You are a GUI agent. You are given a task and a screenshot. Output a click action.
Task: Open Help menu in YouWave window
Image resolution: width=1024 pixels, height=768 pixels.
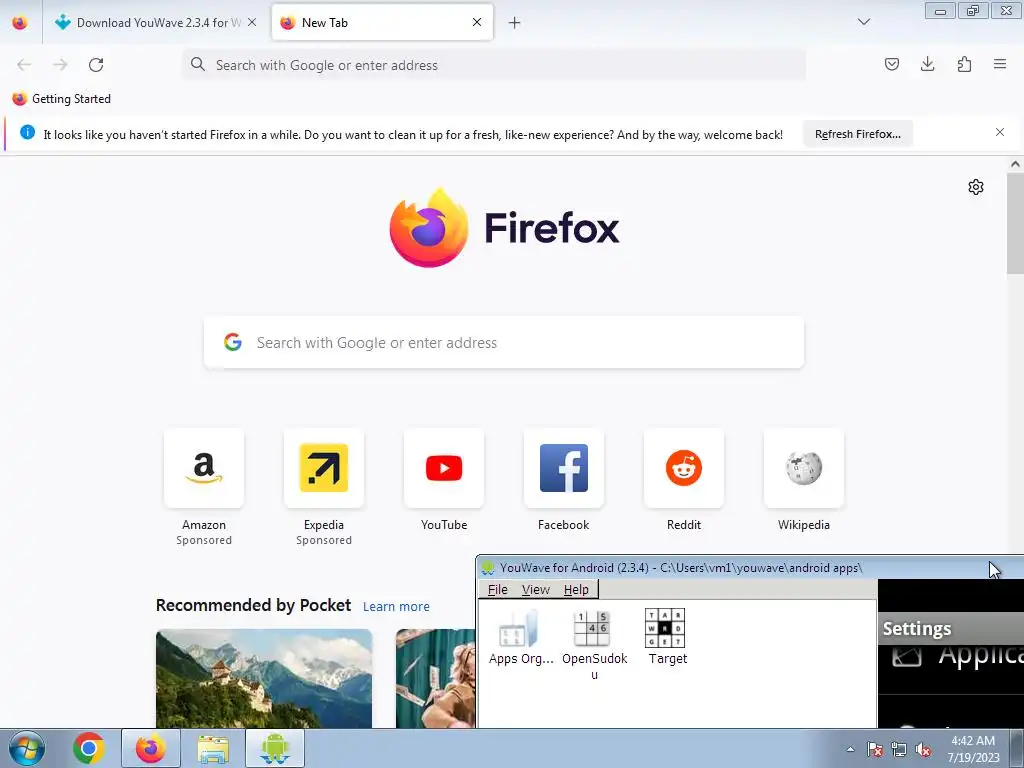tap(576, 590)
